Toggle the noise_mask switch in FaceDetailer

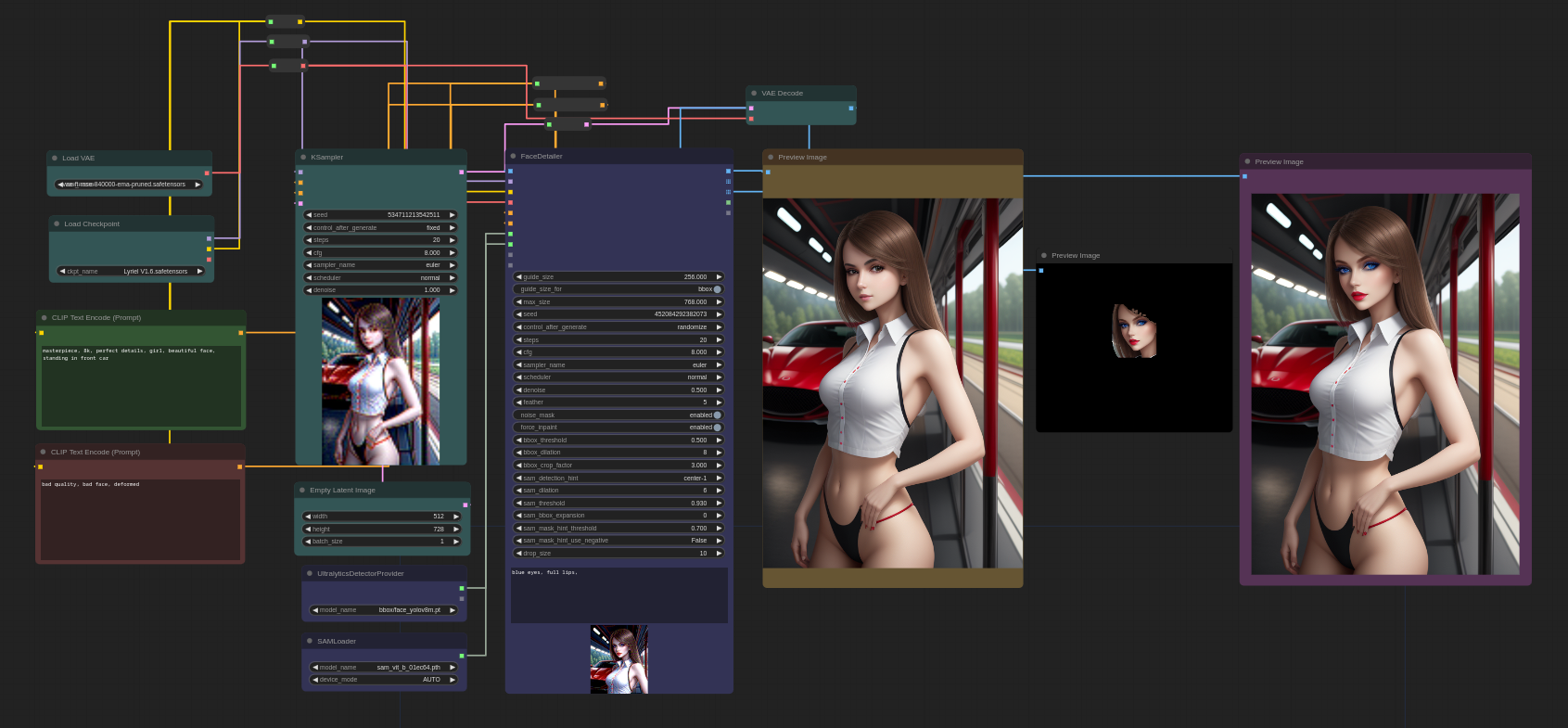pyautogui.click(x=717, y=415)
